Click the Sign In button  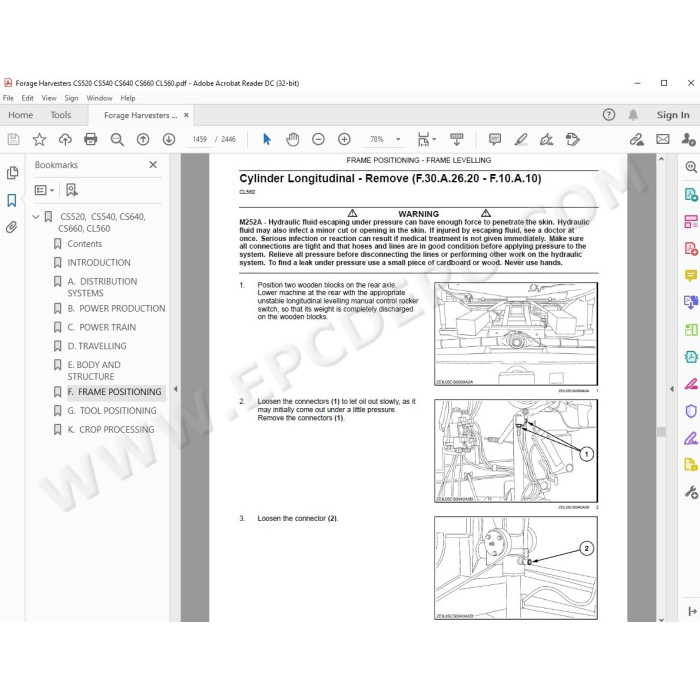coord(673,115)
